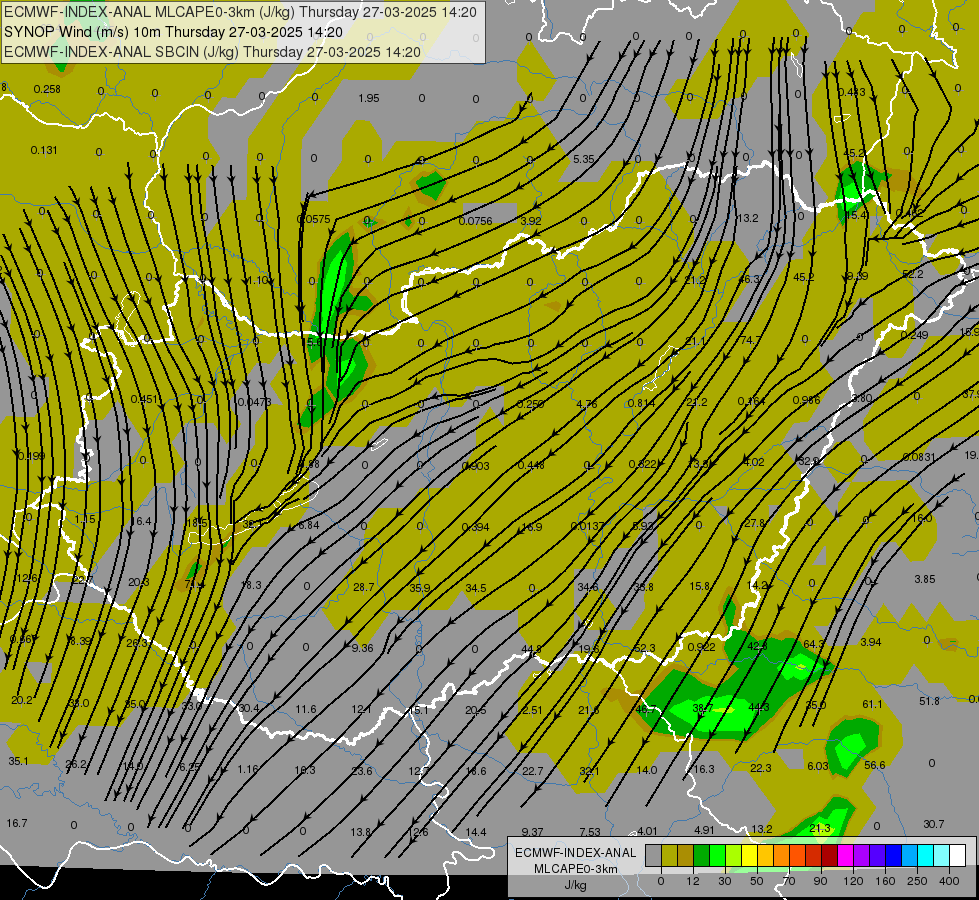Pick the dark red legend swatch
This screenshot has width=979, height=900.
pos(830,855)
